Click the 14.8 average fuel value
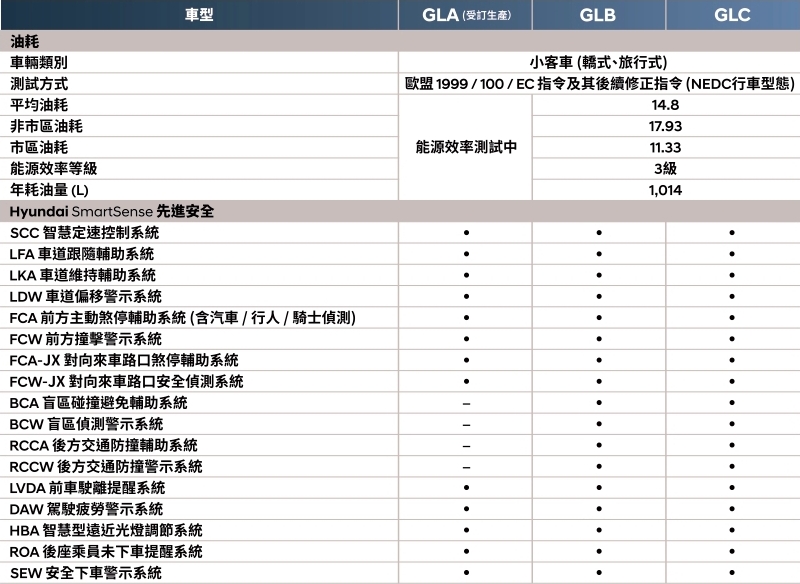This screenshot has width=800, height=584. pos(665,105)
